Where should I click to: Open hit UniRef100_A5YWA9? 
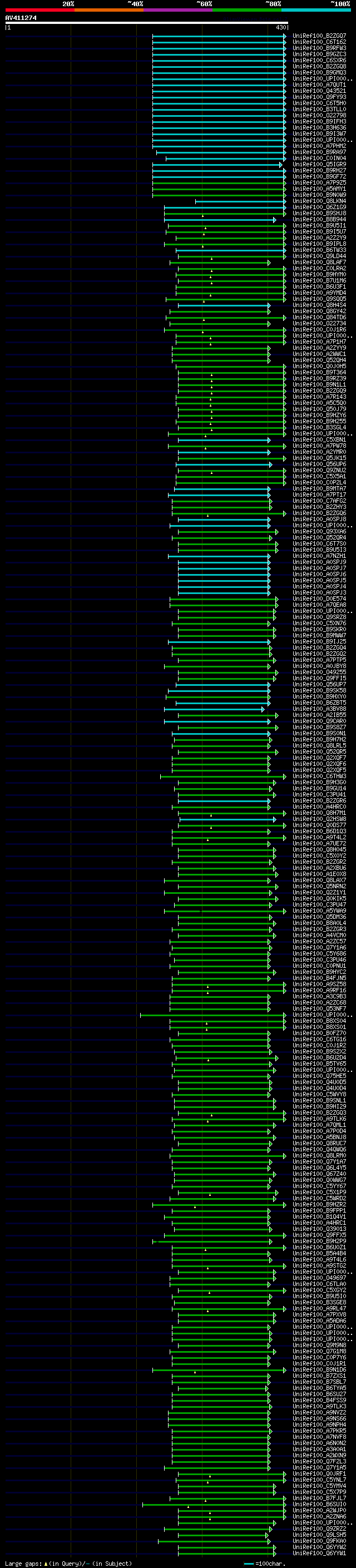(319, 911)
